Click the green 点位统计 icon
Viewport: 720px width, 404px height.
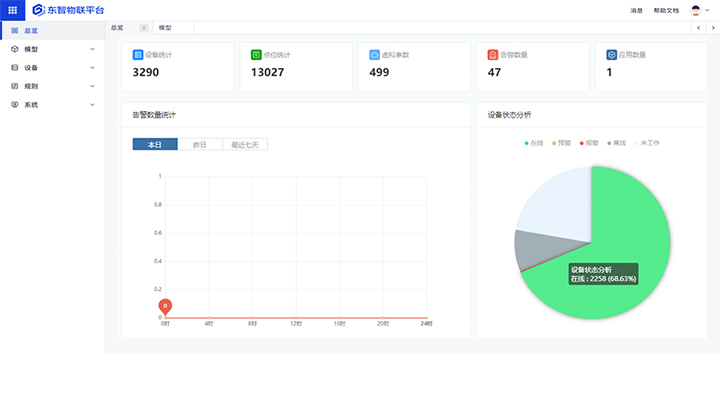256,54
